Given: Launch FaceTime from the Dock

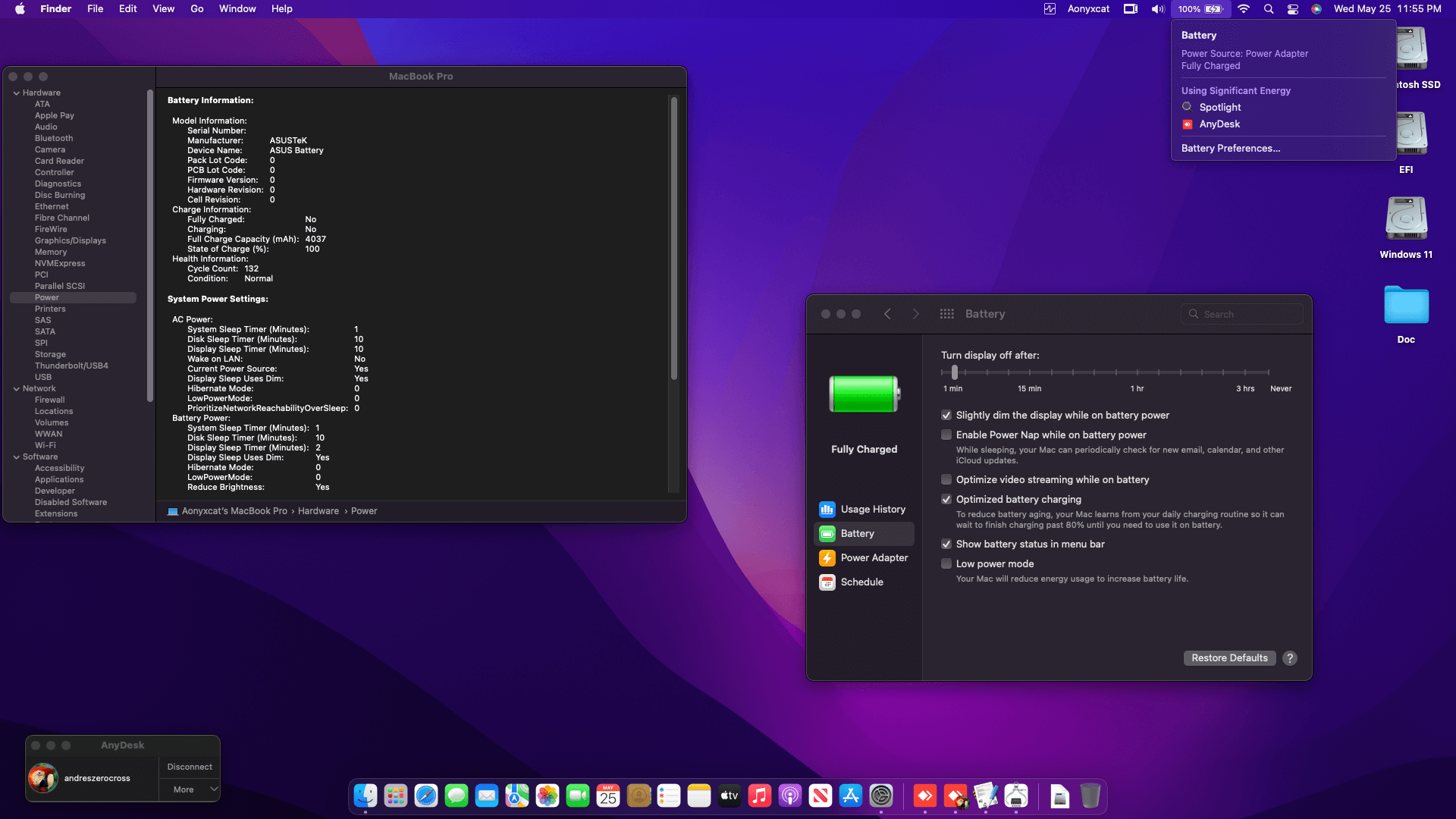Looking at the screenshot, I should (578, 795).
